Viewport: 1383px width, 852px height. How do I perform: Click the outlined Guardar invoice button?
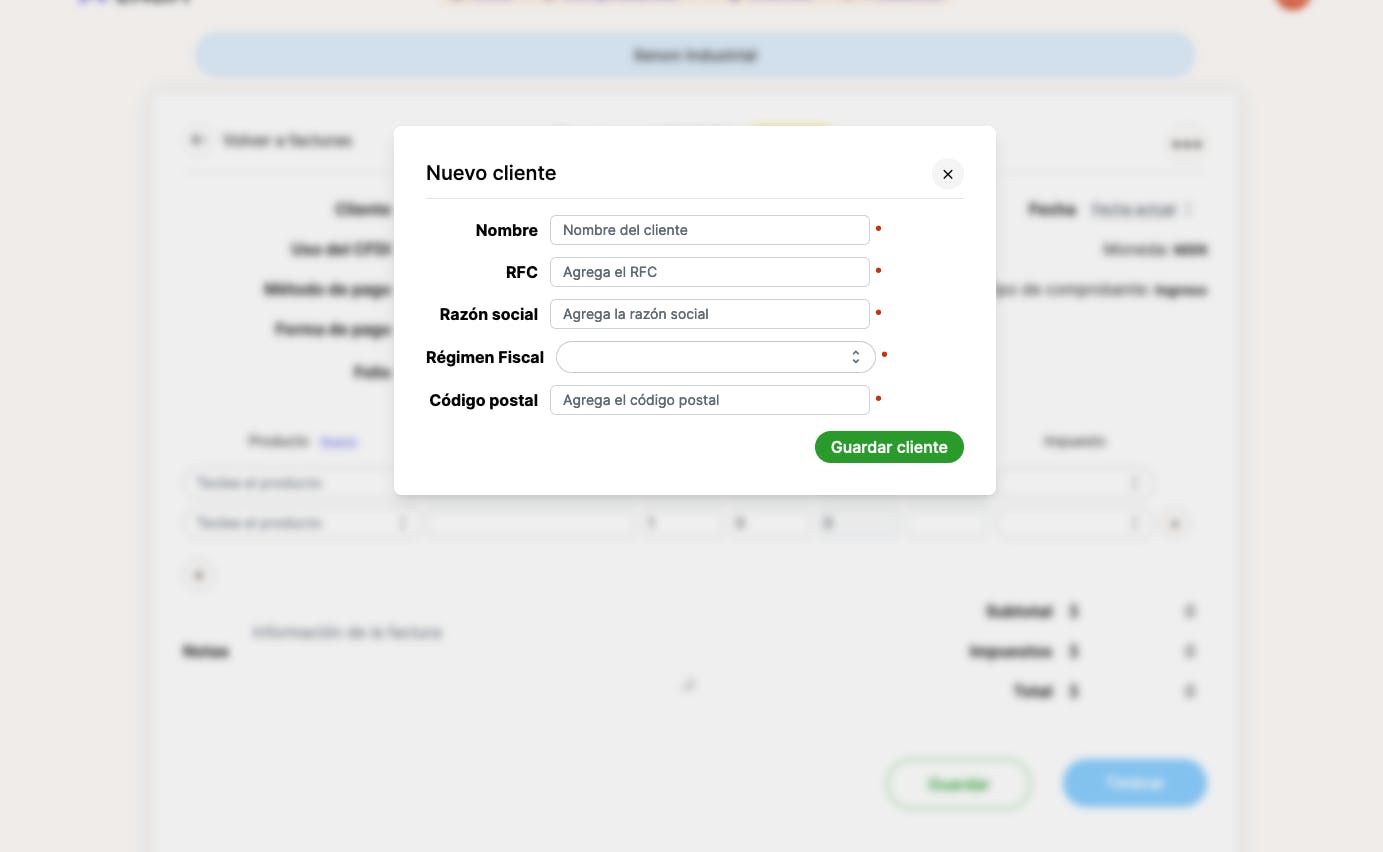(958, 784)
